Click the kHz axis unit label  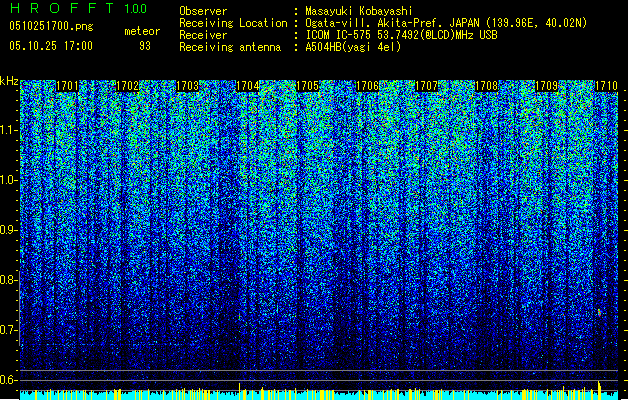click(x=9, y=81)
